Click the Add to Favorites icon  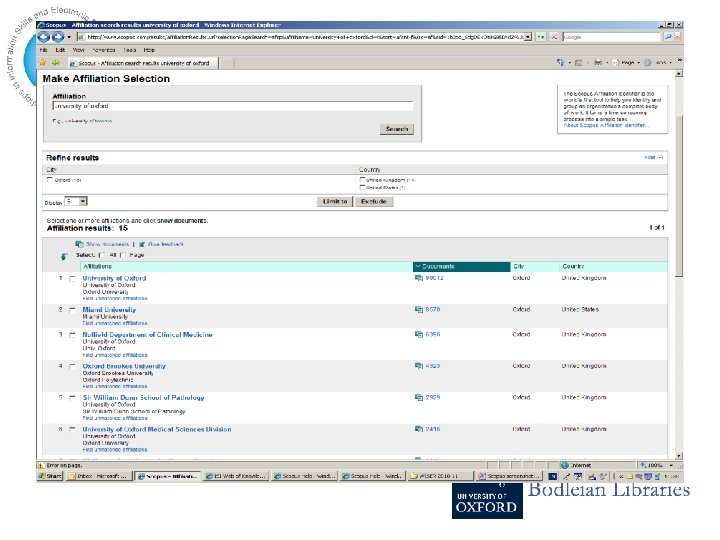click(x=56, y=62)
